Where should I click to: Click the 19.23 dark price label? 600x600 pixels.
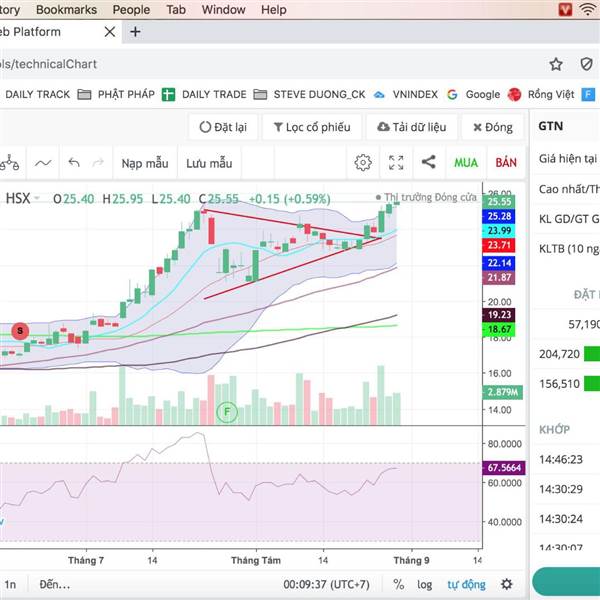click(x=499, y=315)
